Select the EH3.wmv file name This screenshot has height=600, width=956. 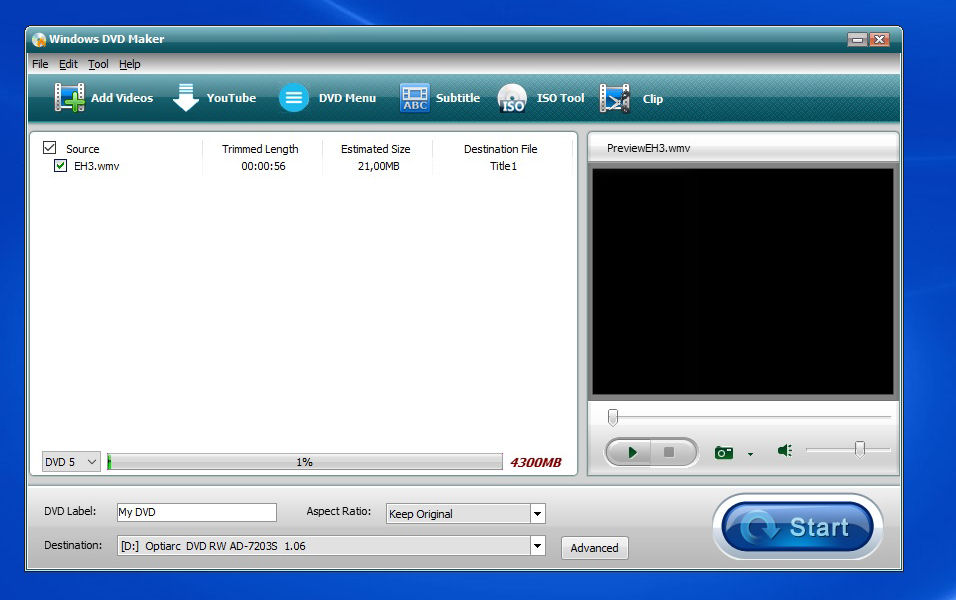pos(97,166)
